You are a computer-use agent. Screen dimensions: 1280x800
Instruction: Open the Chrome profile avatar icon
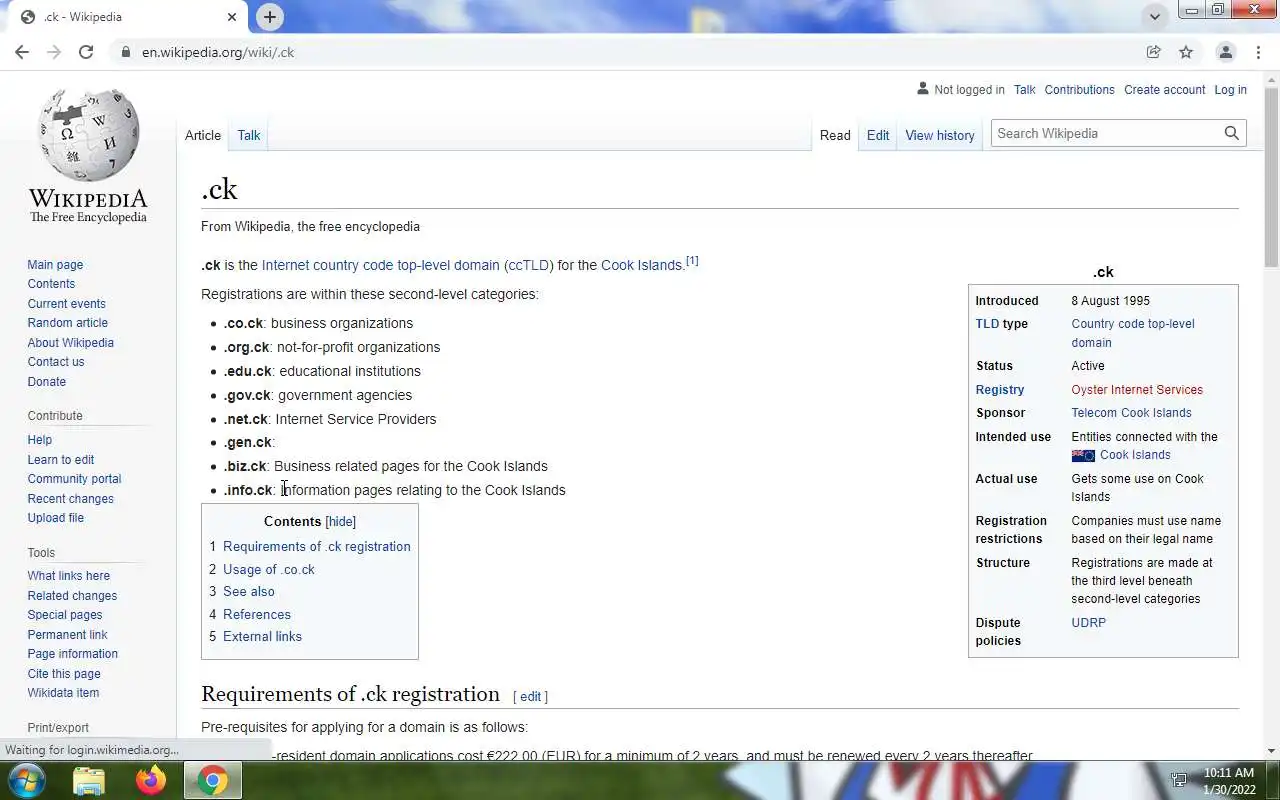click(1225, 52)
